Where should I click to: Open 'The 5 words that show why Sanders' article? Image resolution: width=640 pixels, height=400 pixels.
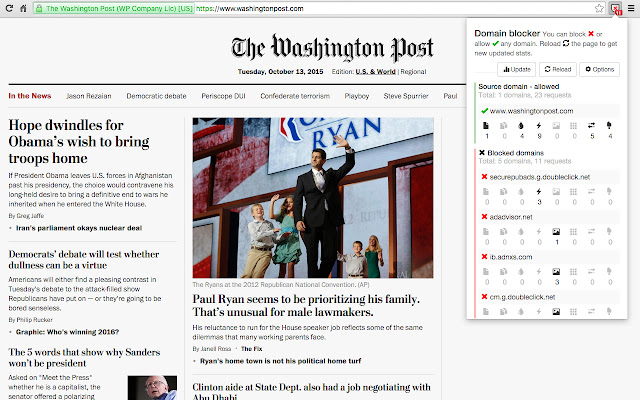(84, 358)
